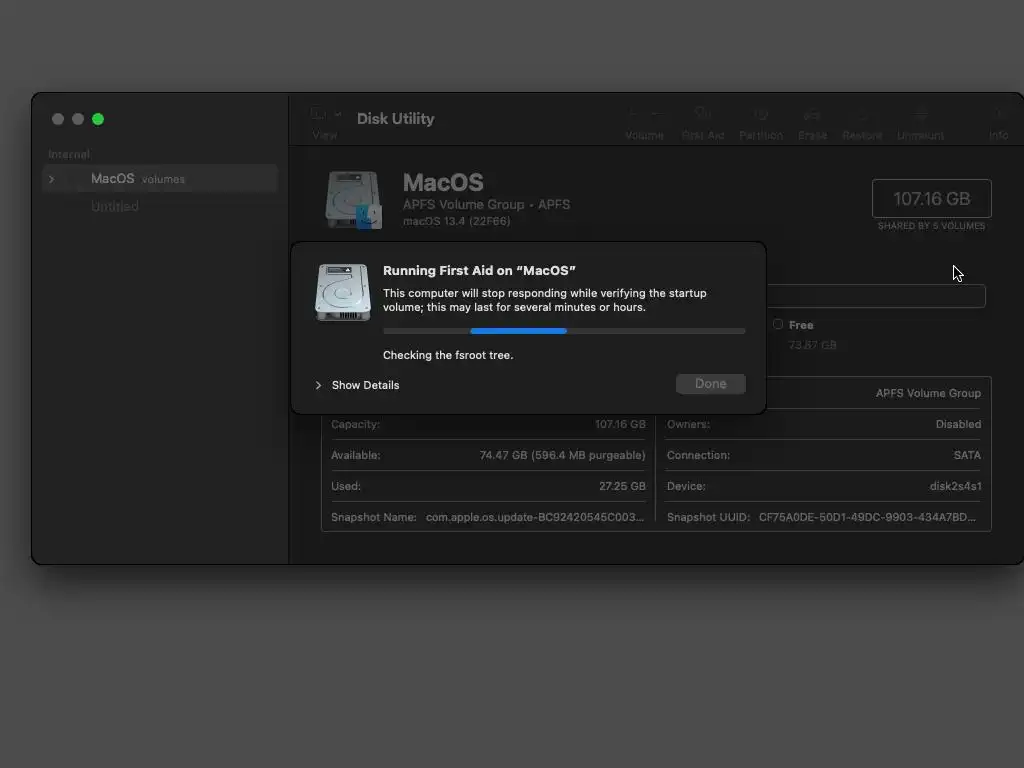Click the Snapshot UUID CF75A0DE value
Screen dimensions: 1024x768
click(867, 517)
